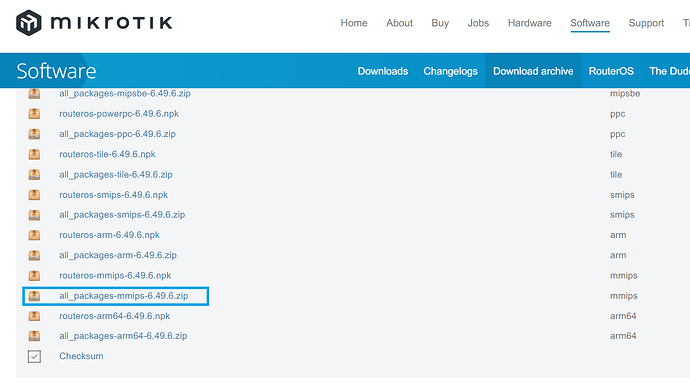Click the Software page heading

point(56,71)
